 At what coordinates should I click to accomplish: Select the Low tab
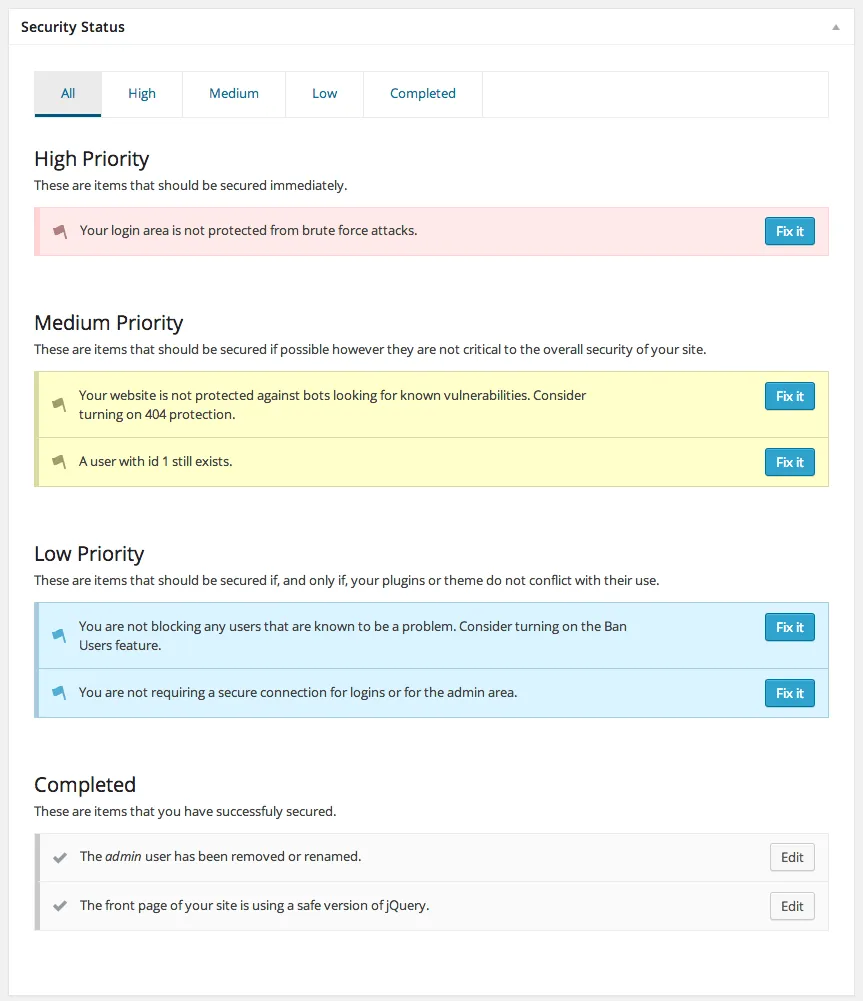(x=324, y=93)
